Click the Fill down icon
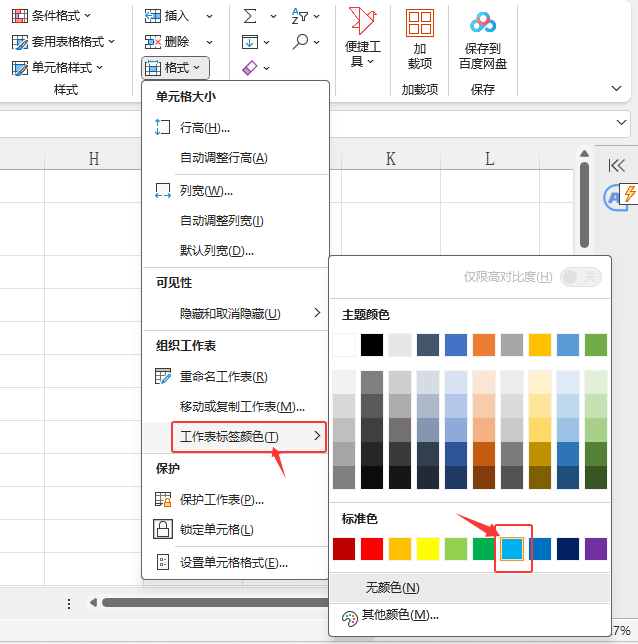The height and width of the screenshot is (644, 638). [250, 42]
